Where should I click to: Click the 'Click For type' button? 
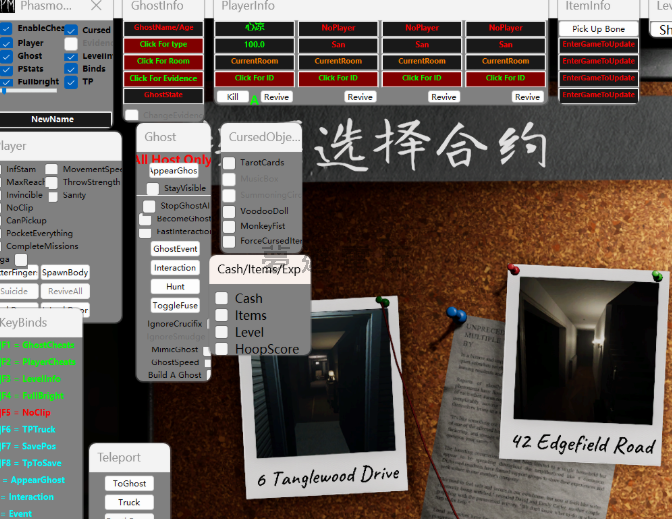(163, 45)
